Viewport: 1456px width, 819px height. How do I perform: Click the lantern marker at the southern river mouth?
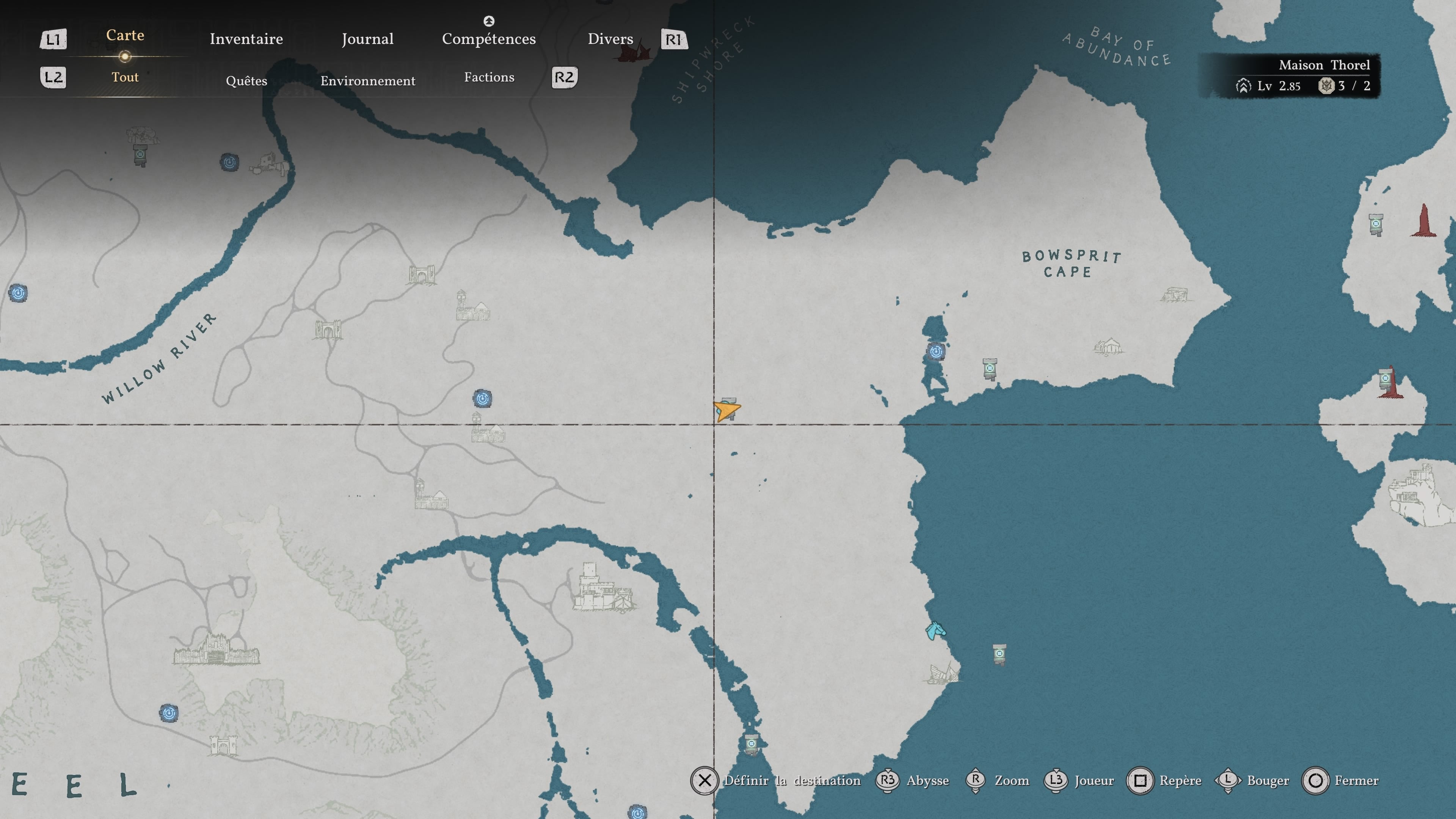[751, 744]
